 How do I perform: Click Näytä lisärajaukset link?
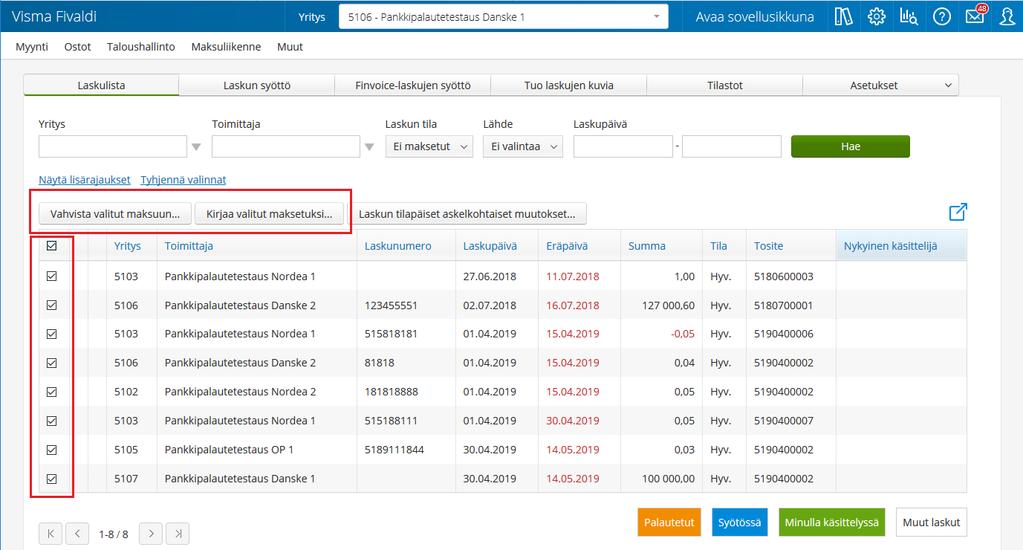point(84,180)
